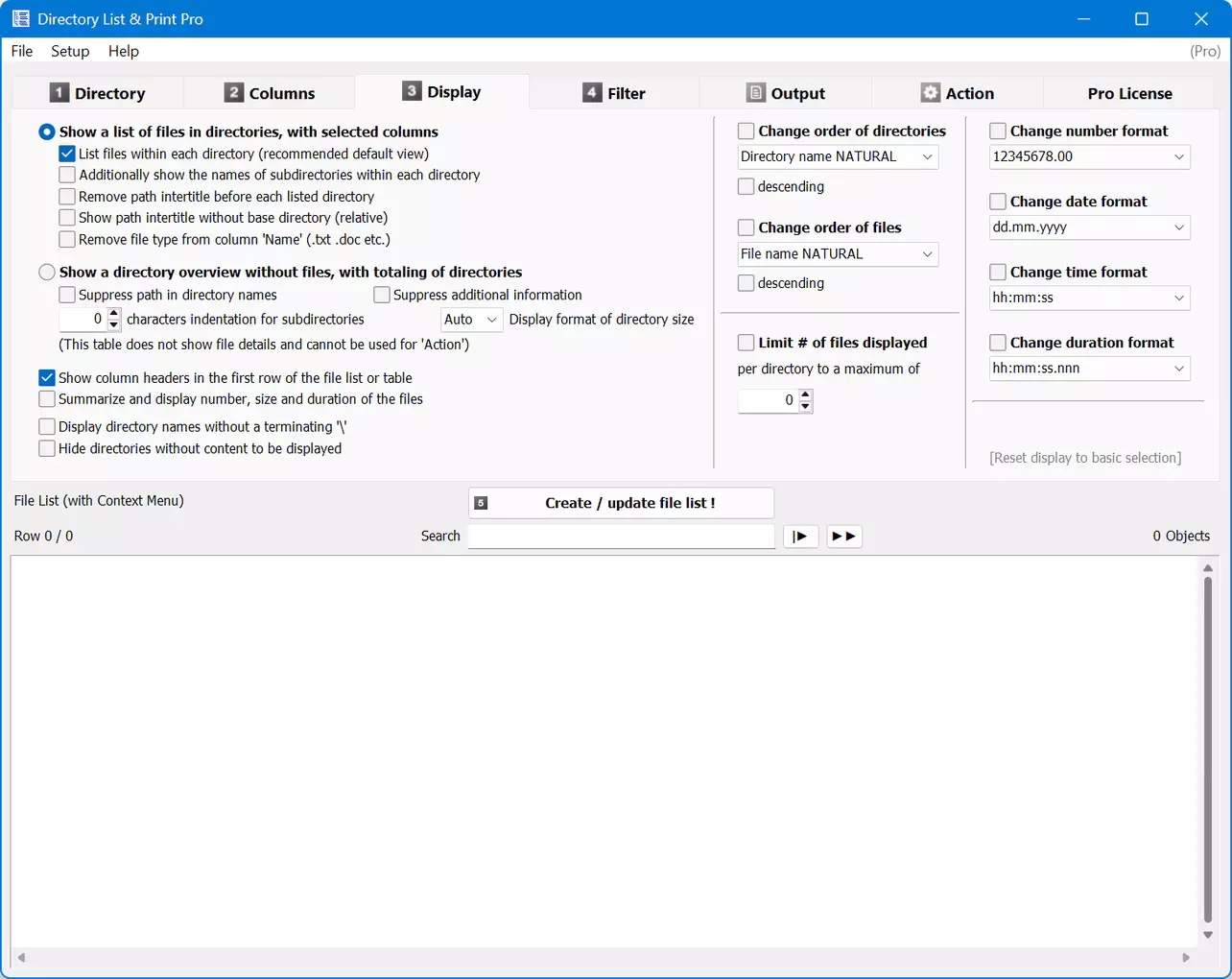Enable Summarize and display number, size and duration
Image resolution: width=1232 pixels, height=979 pixels.
point(47,398)
